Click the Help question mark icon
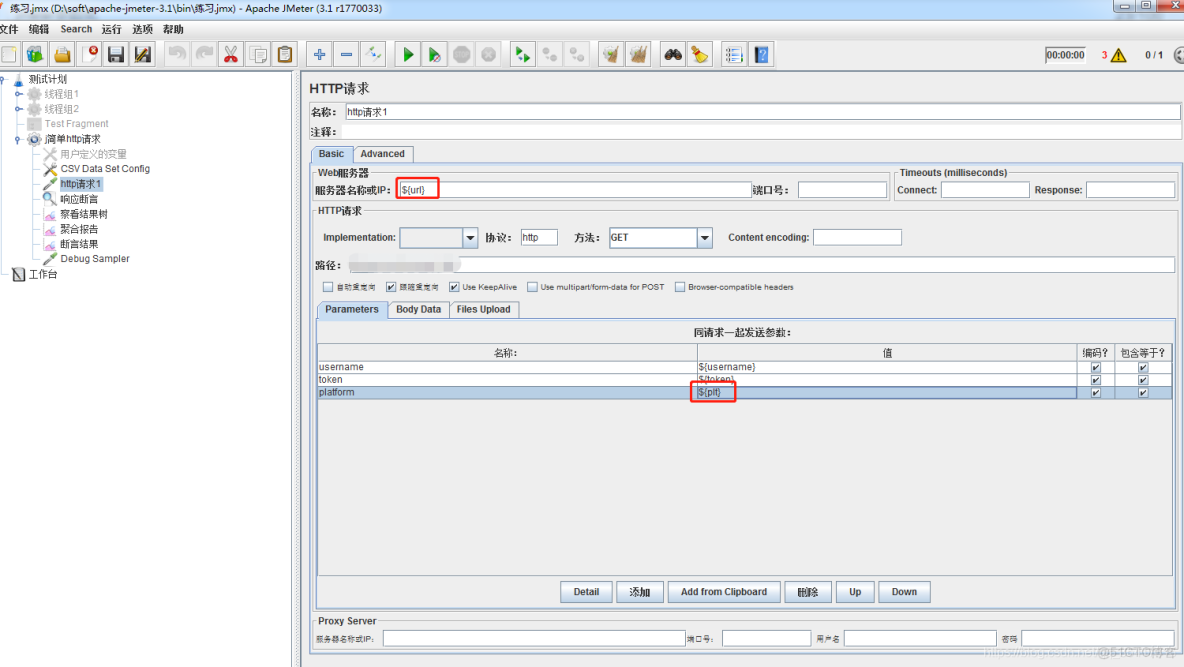Image resolution: width=1184 pixels, height=667 pixels. click(762, 55)
